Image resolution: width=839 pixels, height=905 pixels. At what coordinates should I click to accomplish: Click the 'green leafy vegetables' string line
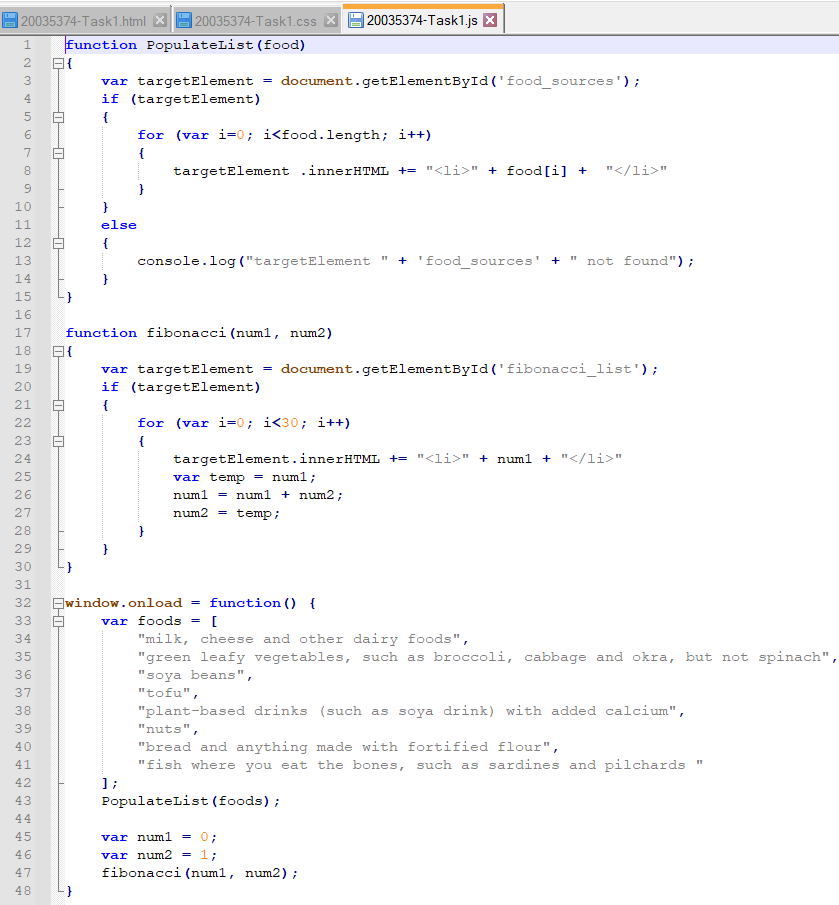point(483,657)
